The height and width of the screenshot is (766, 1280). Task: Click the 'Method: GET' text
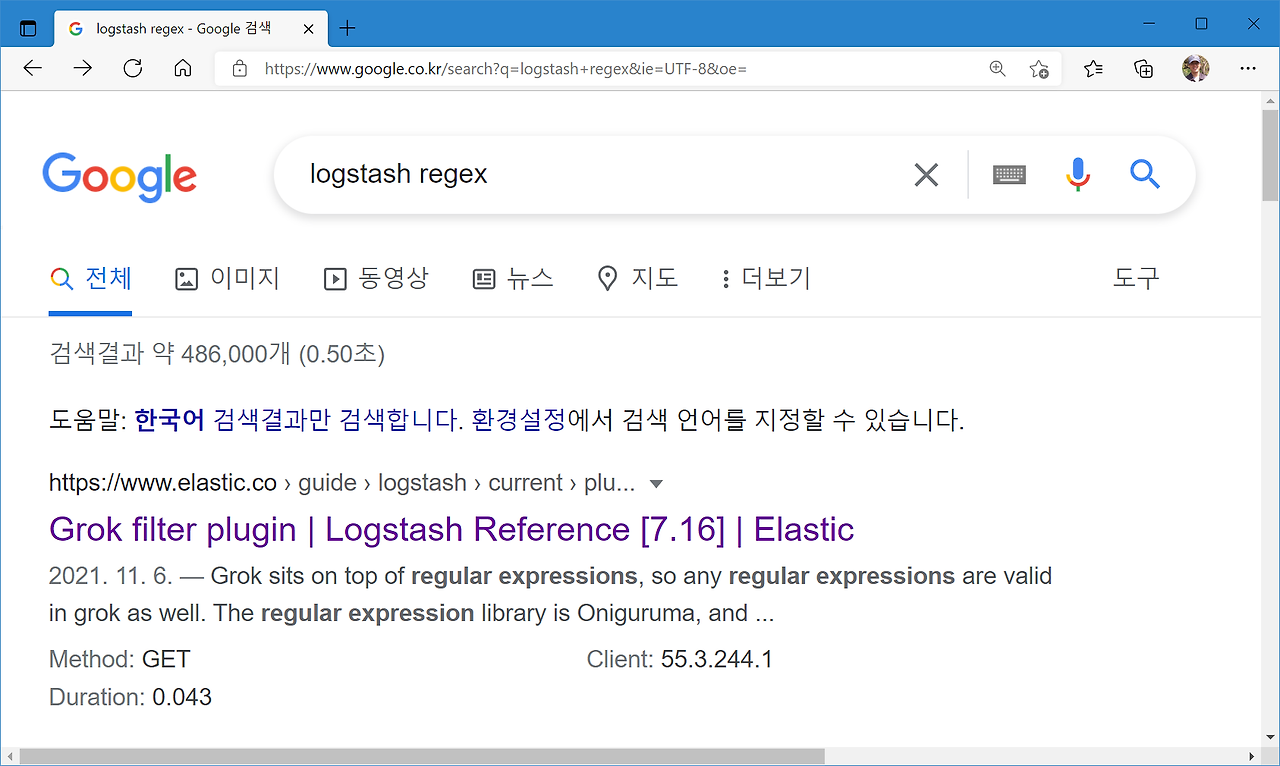point(119,660)
